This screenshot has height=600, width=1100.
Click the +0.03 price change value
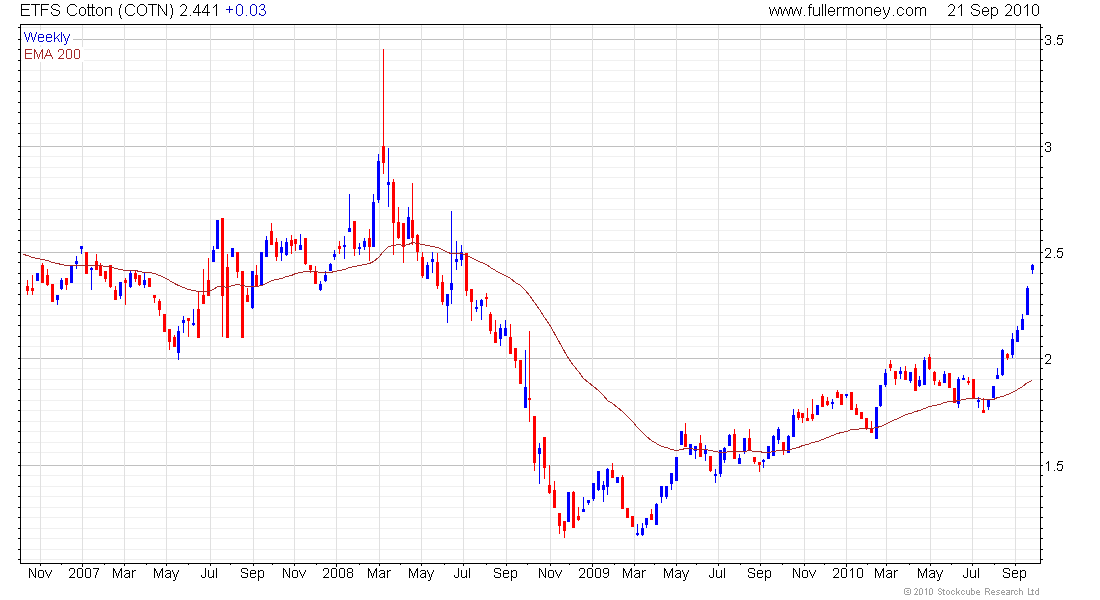pyautogui.click(x=246, y=11)
